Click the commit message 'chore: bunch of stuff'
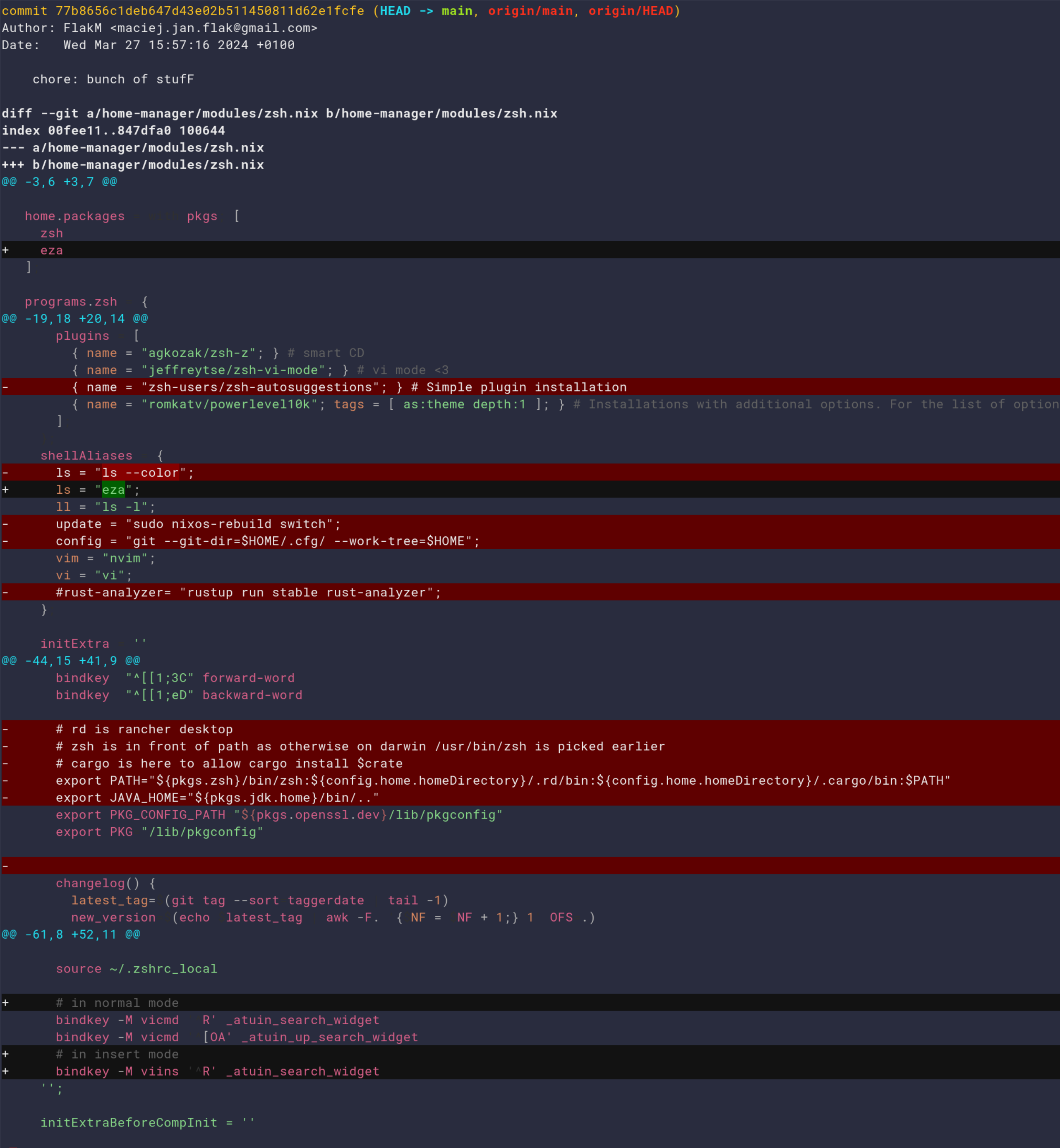Viewport: 1060px width, 1148px height. 113,79
